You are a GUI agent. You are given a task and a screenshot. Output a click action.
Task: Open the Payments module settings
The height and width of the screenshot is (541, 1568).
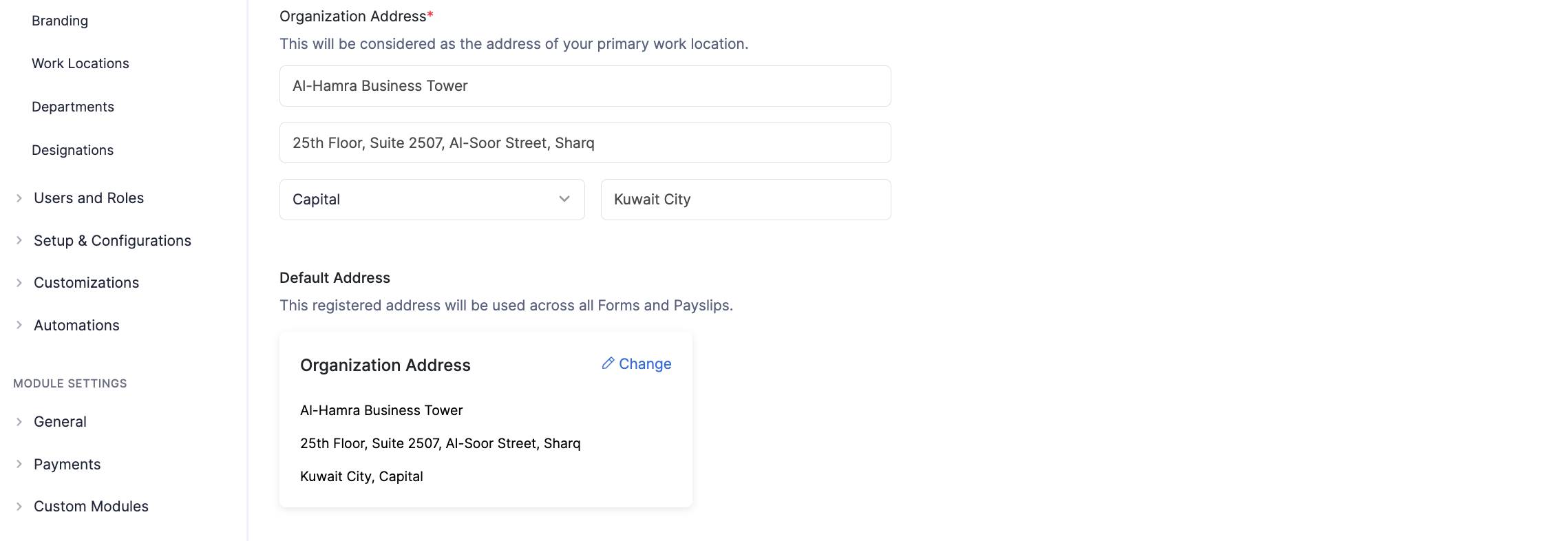pos(67,465)
